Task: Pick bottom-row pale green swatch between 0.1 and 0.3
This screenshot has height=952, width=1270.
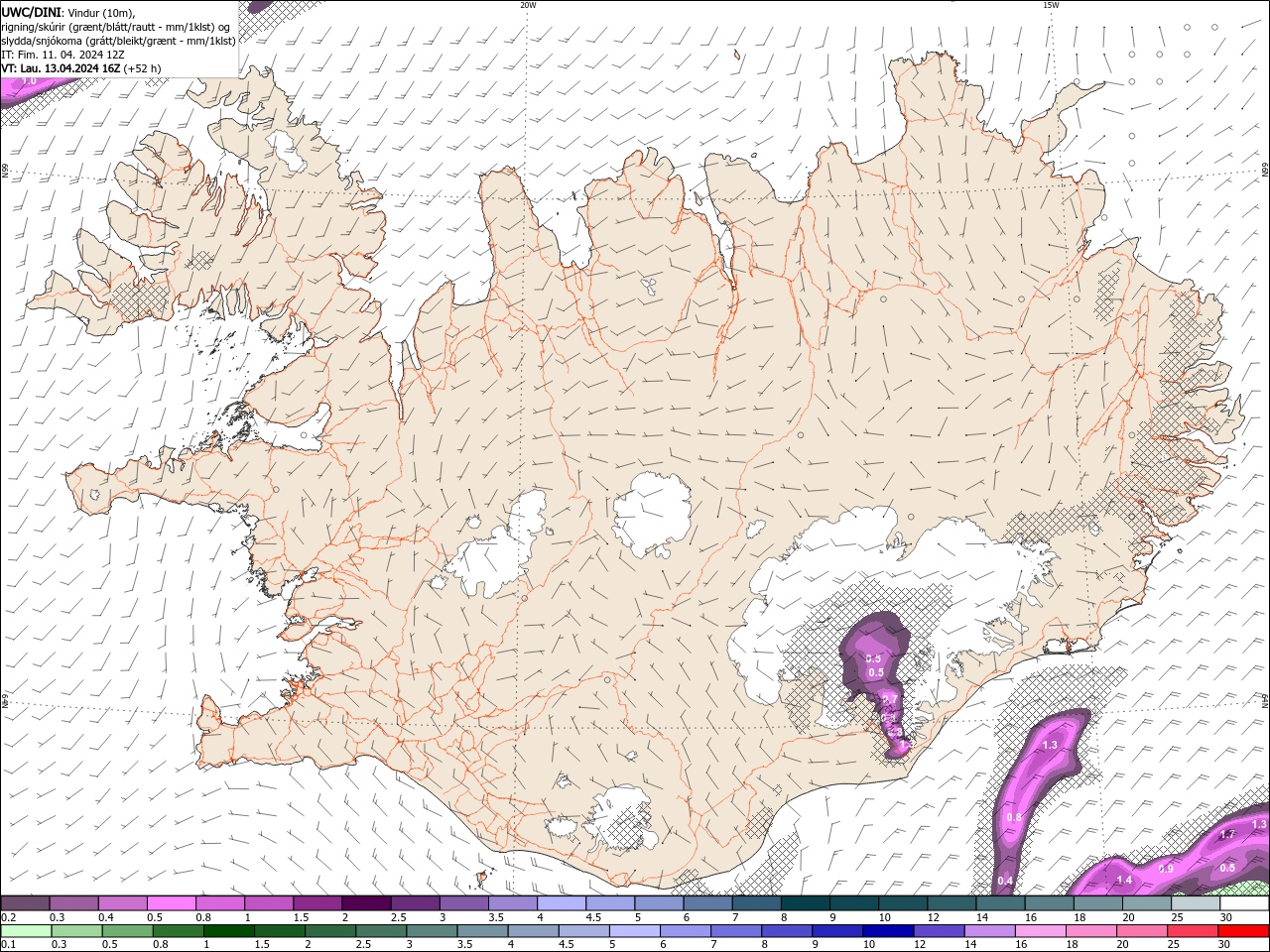Action: (x=26, y=931)
